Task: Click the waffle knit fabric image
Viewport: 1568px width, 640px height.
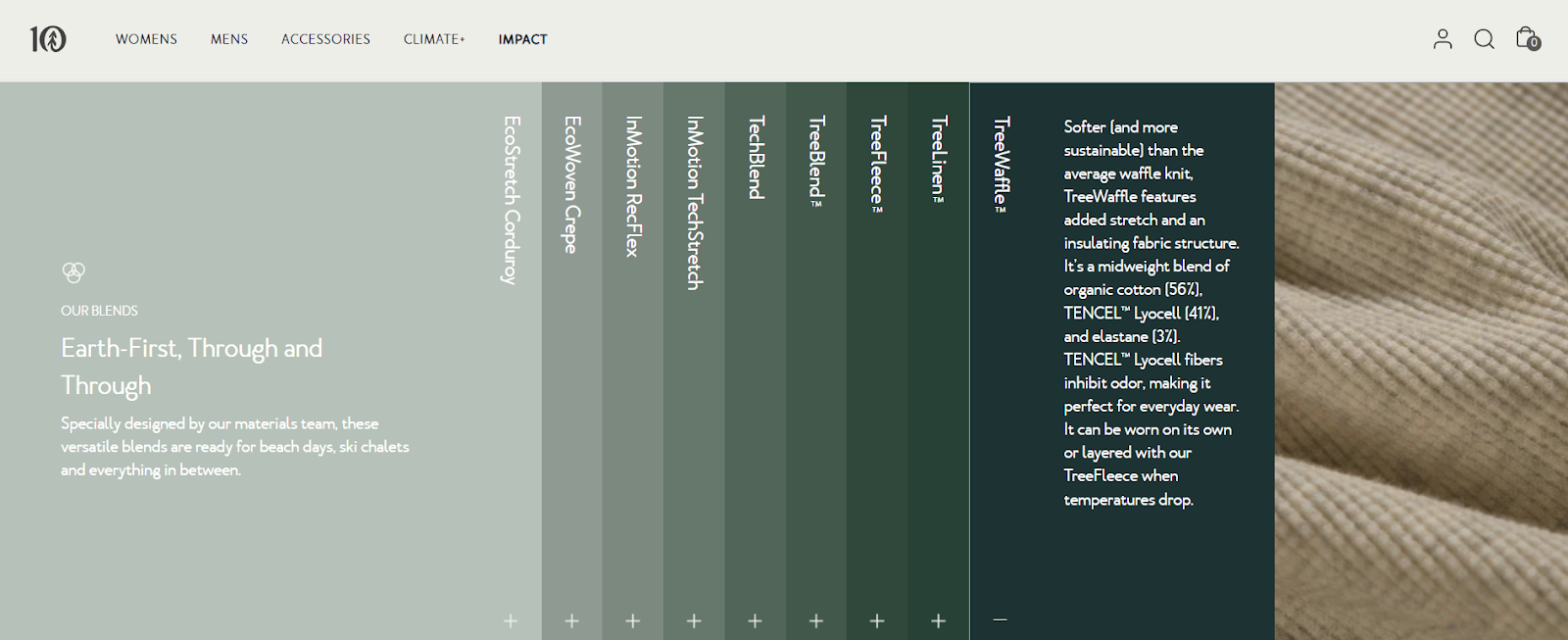Action: click(x=1421, y=361)
